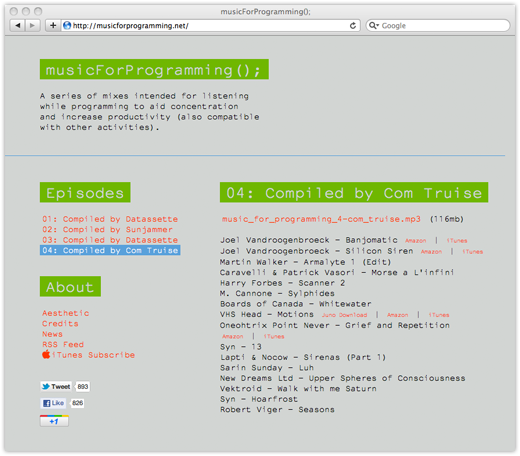Click track 'New Dreams Ltd - Upper Spheres of Consciousness'

coord(343,378)
